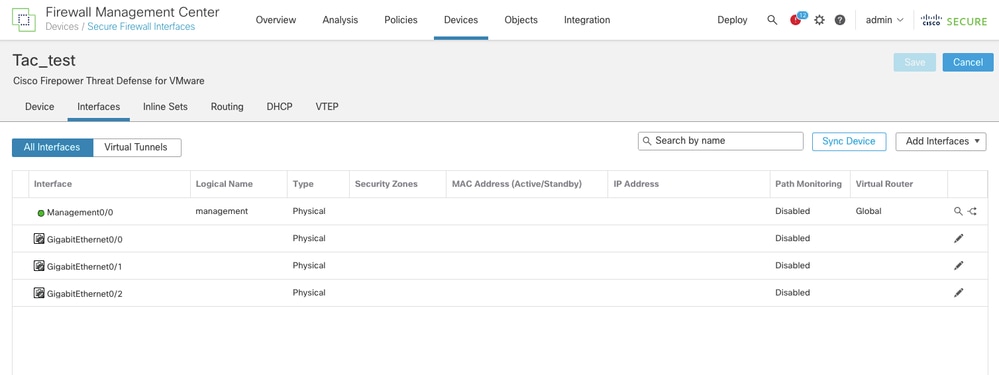Viewport: 999px width, 375px height.
Task: Click the GigabitEthernet0/1 interface icon
Action: (x=39, y=265)
